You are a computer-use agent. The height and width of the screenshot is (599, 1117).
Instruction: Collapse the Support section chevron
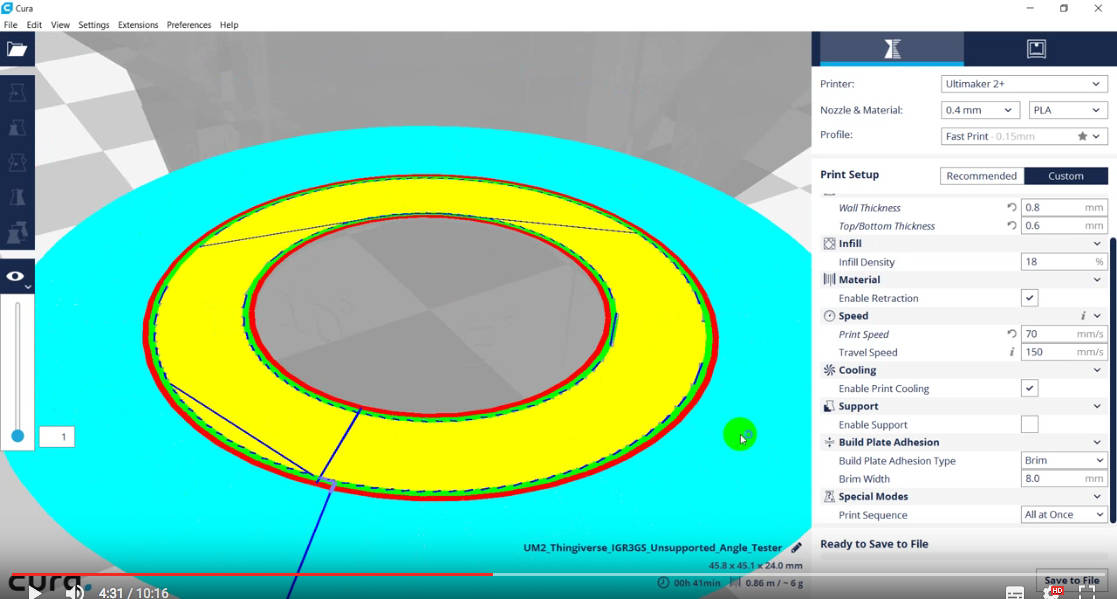click(x=1097, y=406)
